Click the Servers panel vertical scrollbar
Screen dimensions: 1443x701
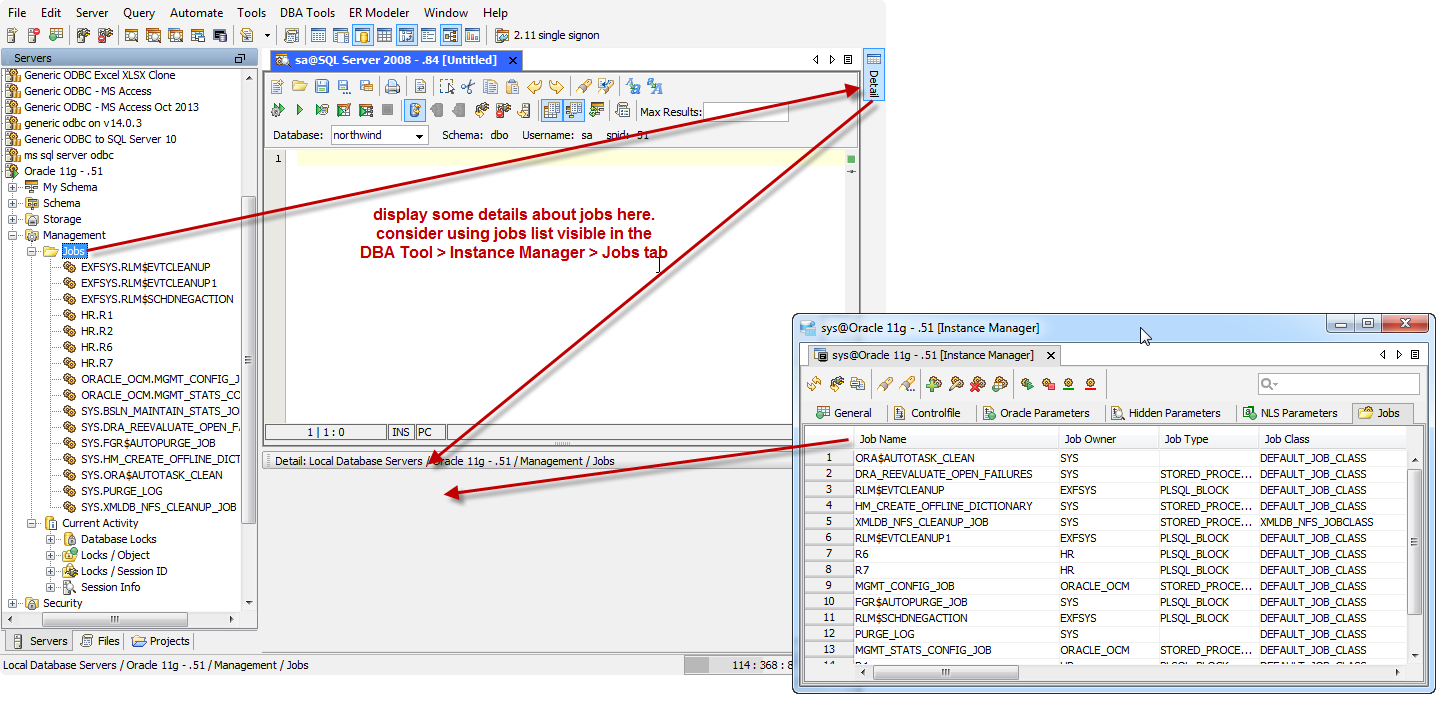tap(249, 360)
